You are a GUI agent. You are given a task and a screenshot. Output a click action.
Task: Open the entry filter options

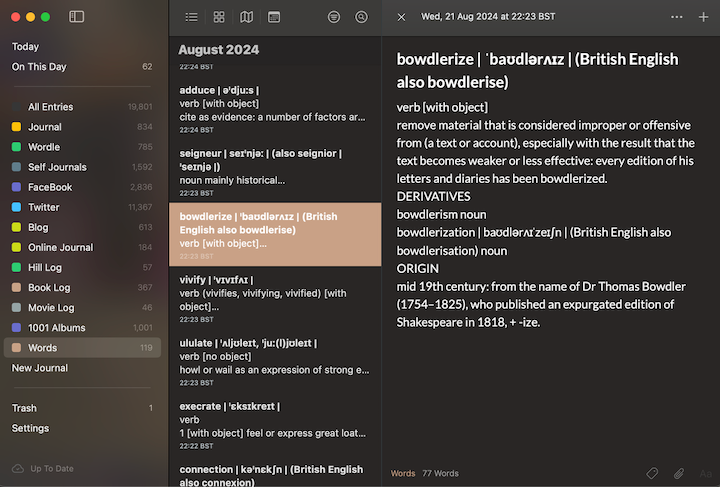point(334,17)
